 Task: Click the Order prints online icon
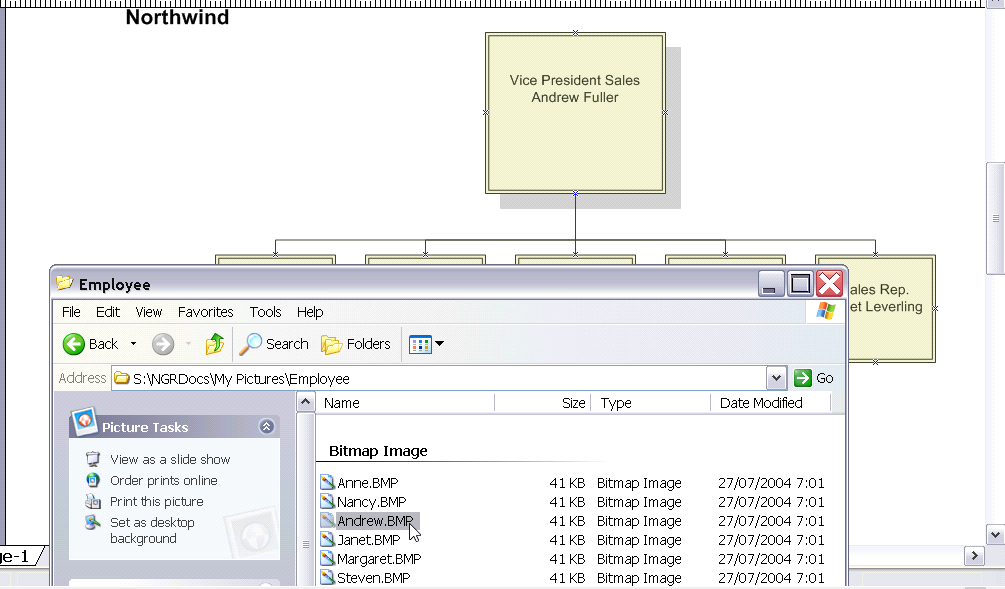pos(93,480)
